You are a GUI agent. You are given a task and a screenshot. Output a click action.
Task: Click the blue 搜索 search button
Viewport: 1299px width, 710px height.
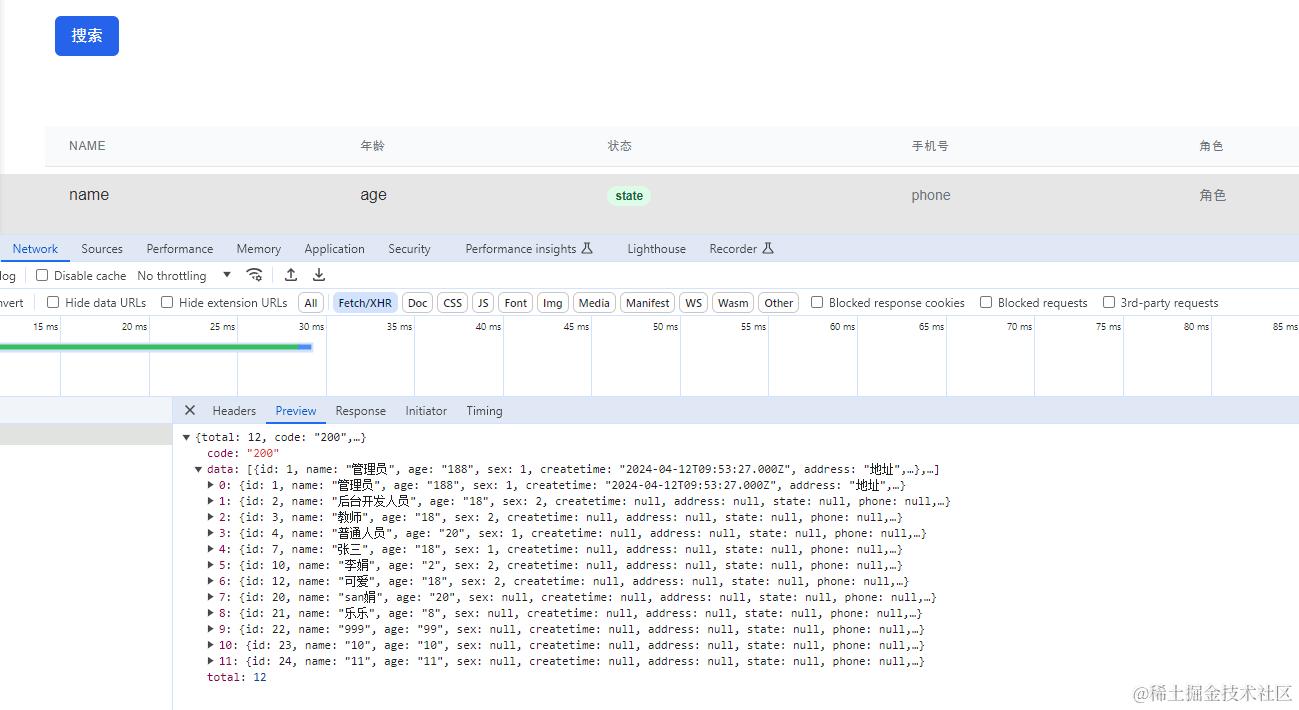click(x=87, y=36)
